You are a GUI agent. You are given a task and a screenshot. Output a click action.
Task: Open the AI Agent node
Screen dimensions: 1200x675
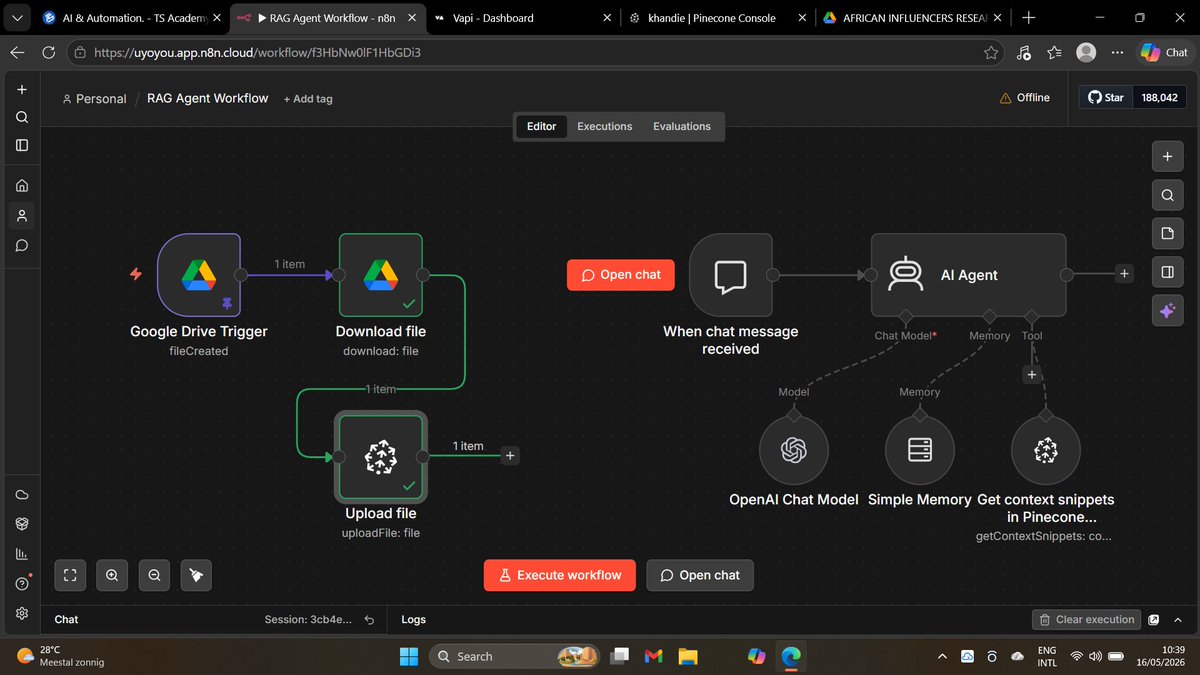(x=968, y=275)
